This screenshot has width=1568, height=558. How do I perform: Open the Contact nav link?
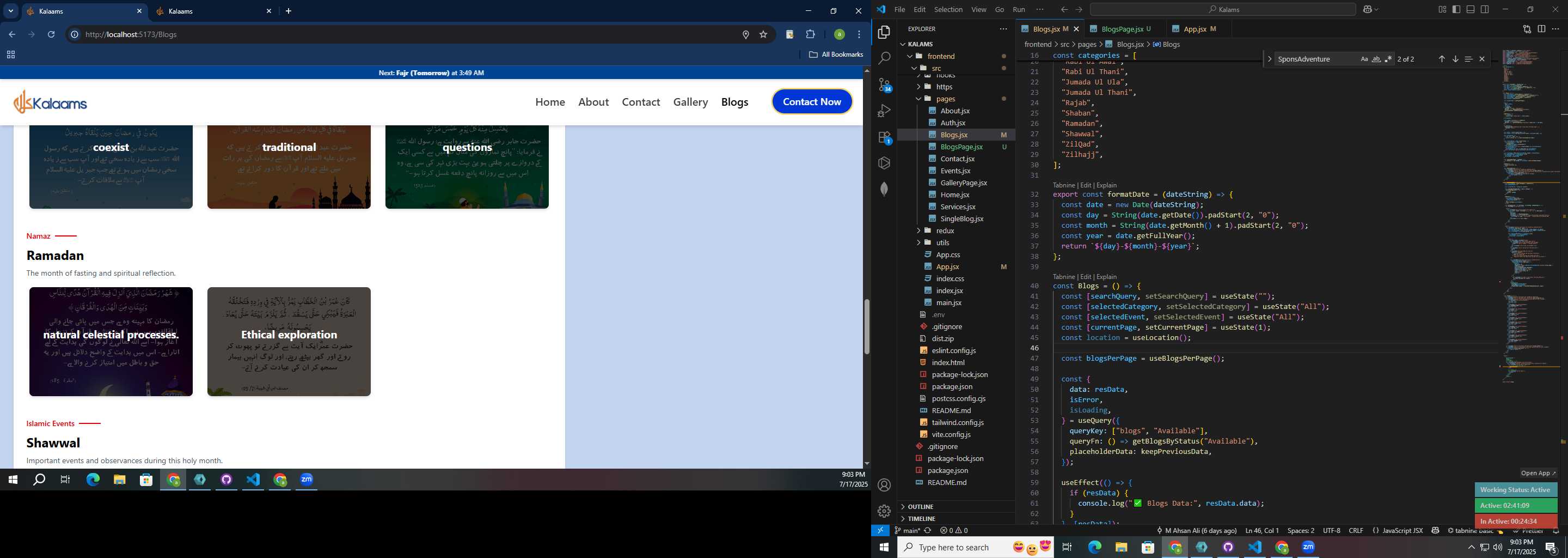(x=641, y=102)
